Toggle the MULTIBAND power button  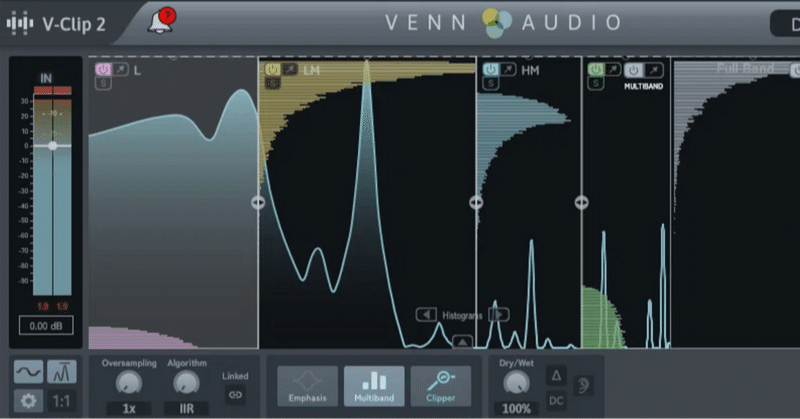[634, 70]
